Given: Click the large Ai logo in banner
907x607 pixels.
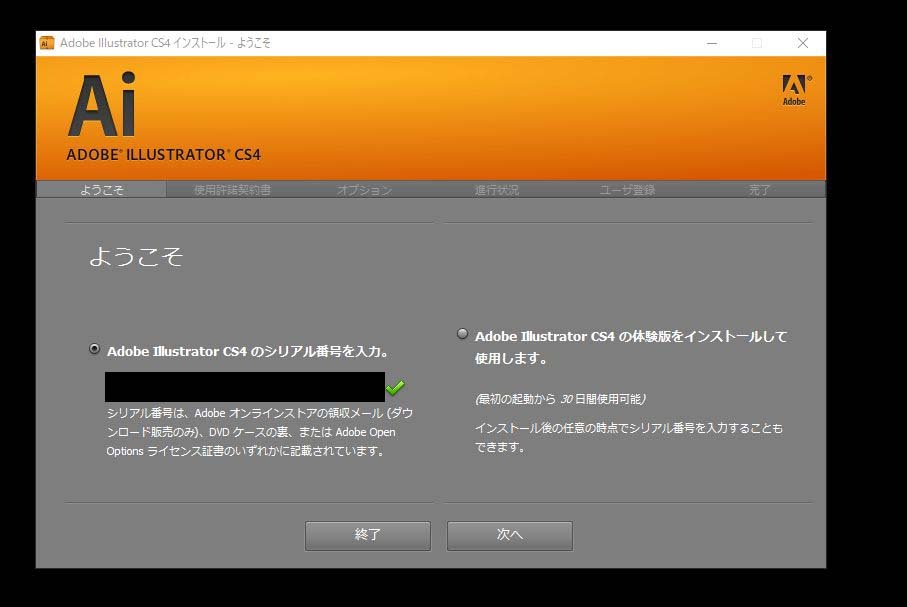Looking at the screenshot, I should point(102,105).
